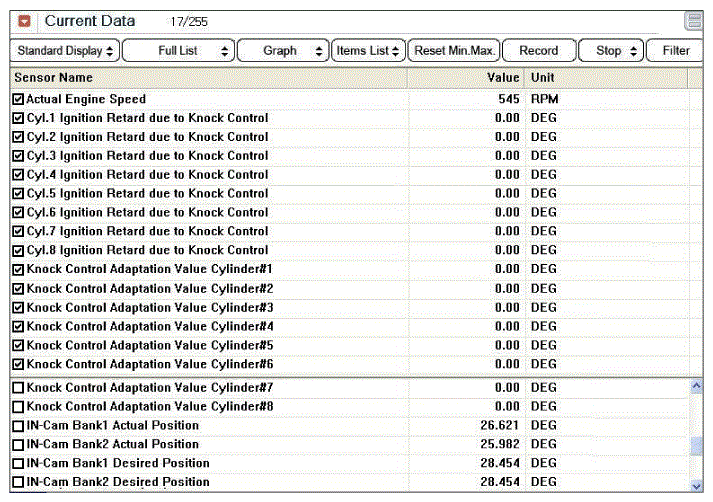
Task: Click the scrollbar down arrow
Action: 696,486
